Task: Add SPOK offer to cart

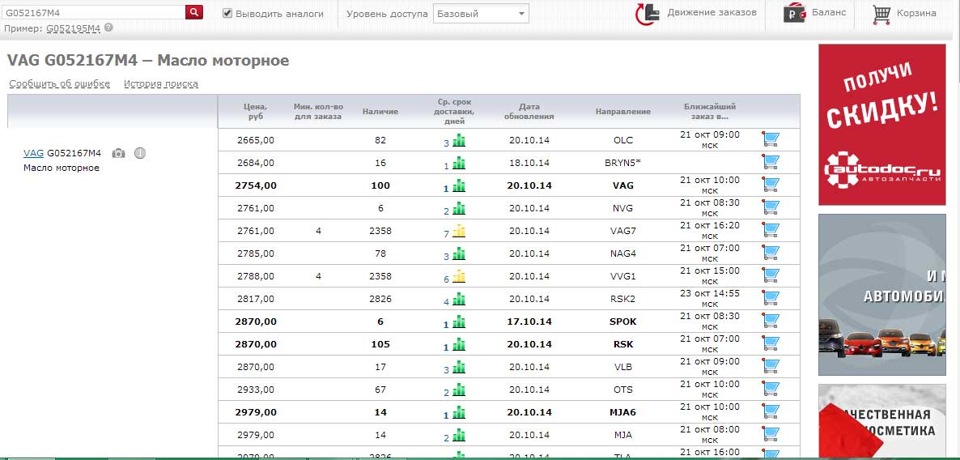Action: click(770, 321)
